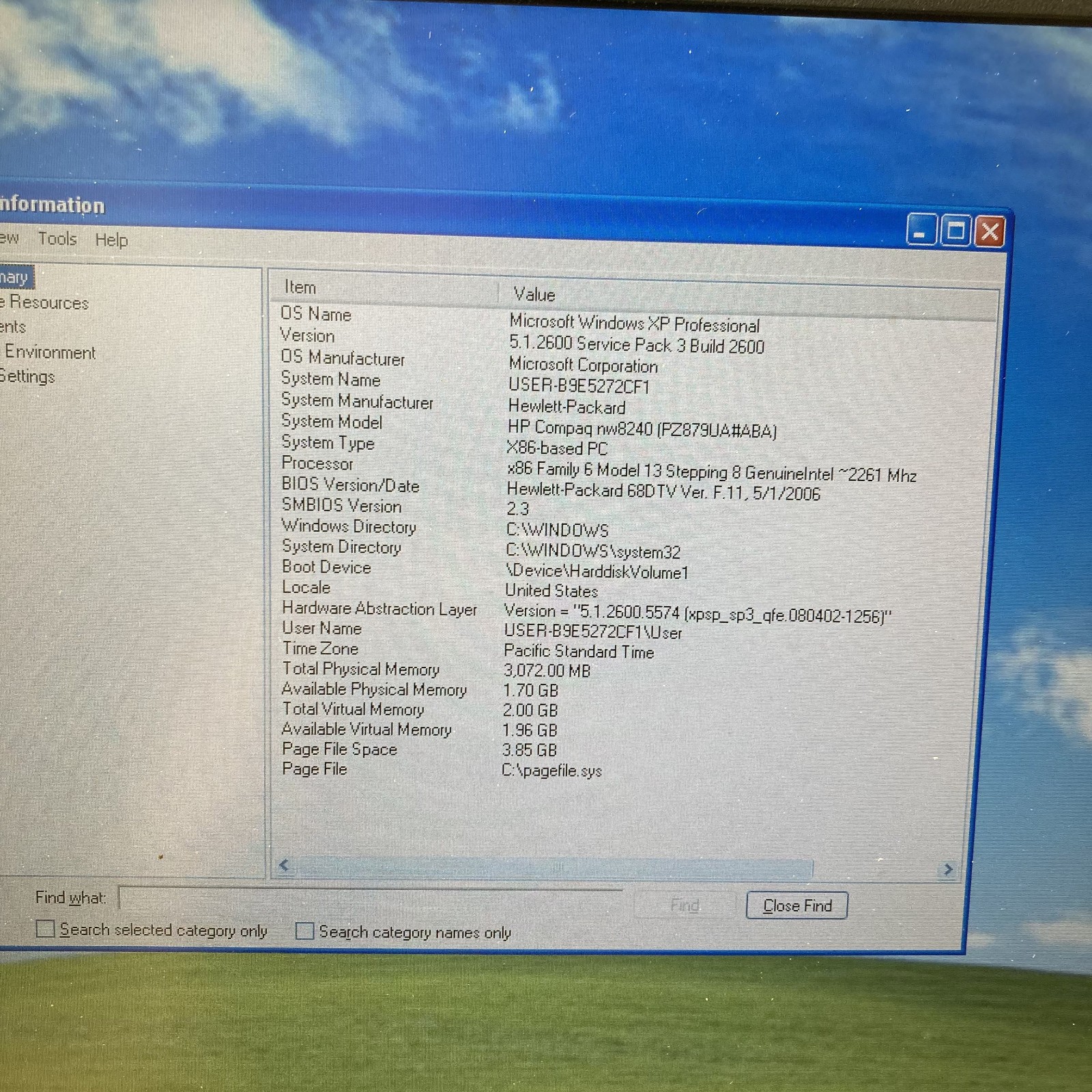This screenshot has height=1092, width=1092.
Task: Click the \Device\HarddiskVolume1 value
Action: pyautogui.click(x=597, y=571)
